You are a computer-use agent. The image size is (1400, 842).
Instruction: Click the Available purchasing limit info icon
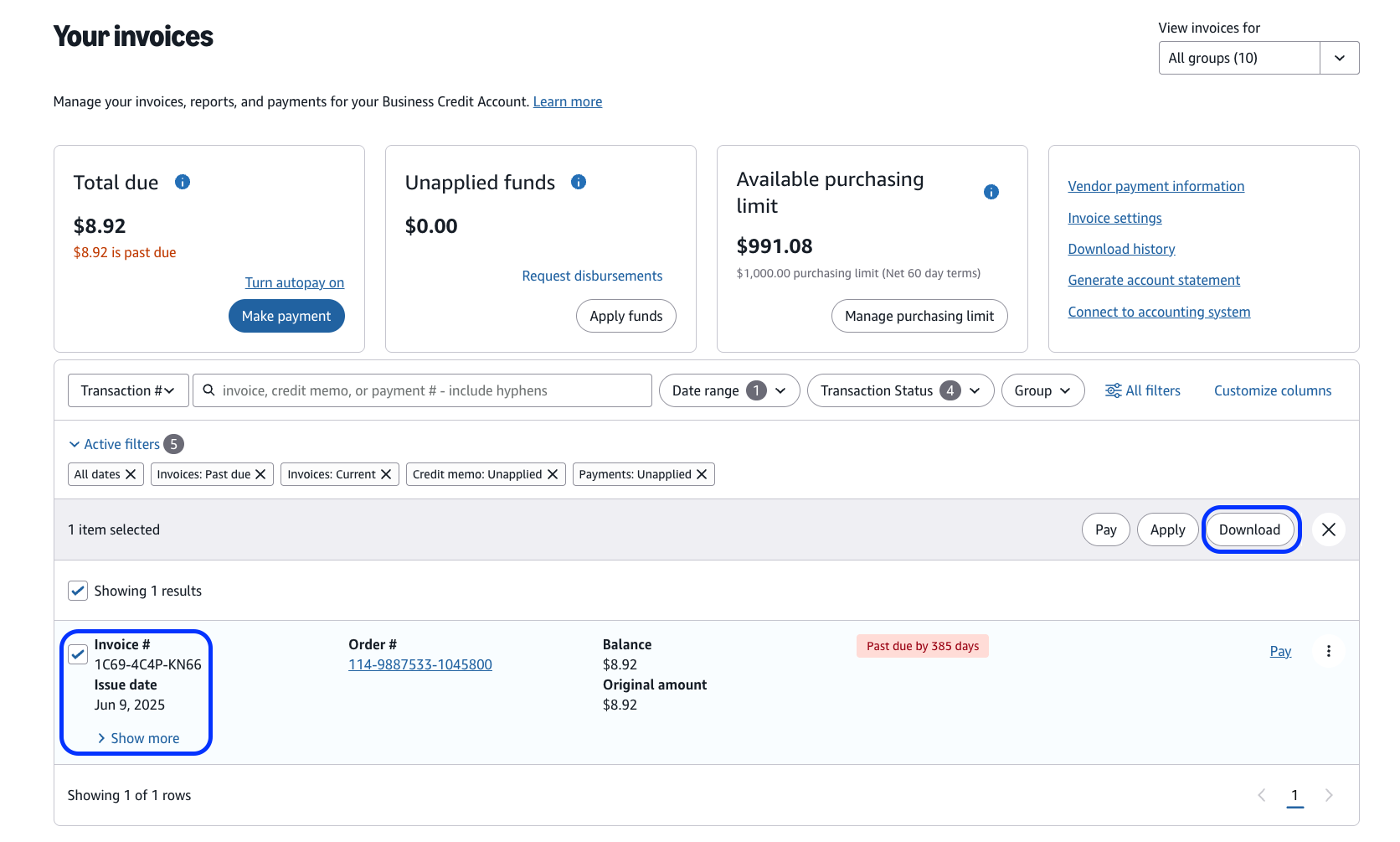991,192
